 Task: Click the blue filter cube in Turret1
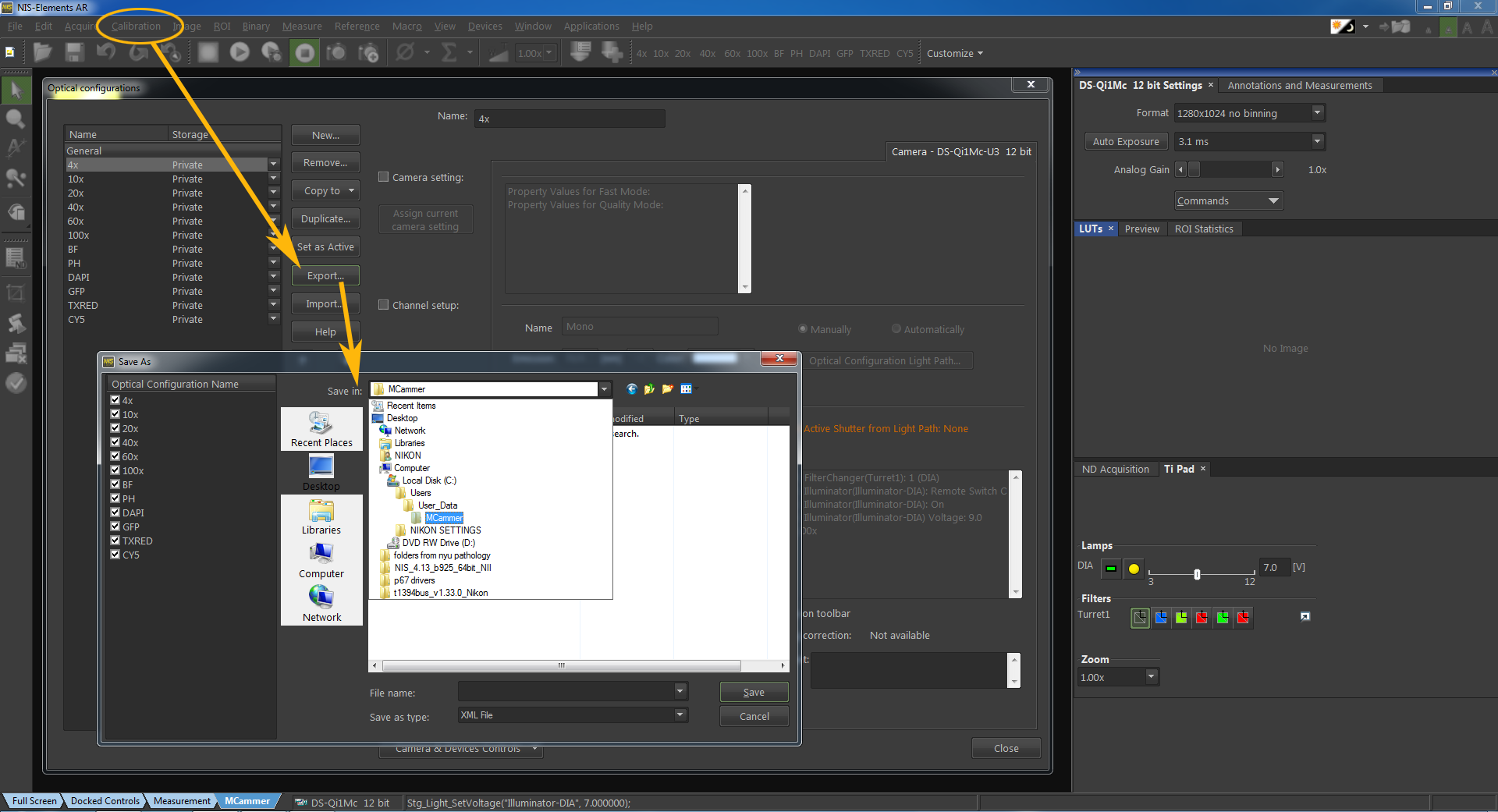[1161, 618]
